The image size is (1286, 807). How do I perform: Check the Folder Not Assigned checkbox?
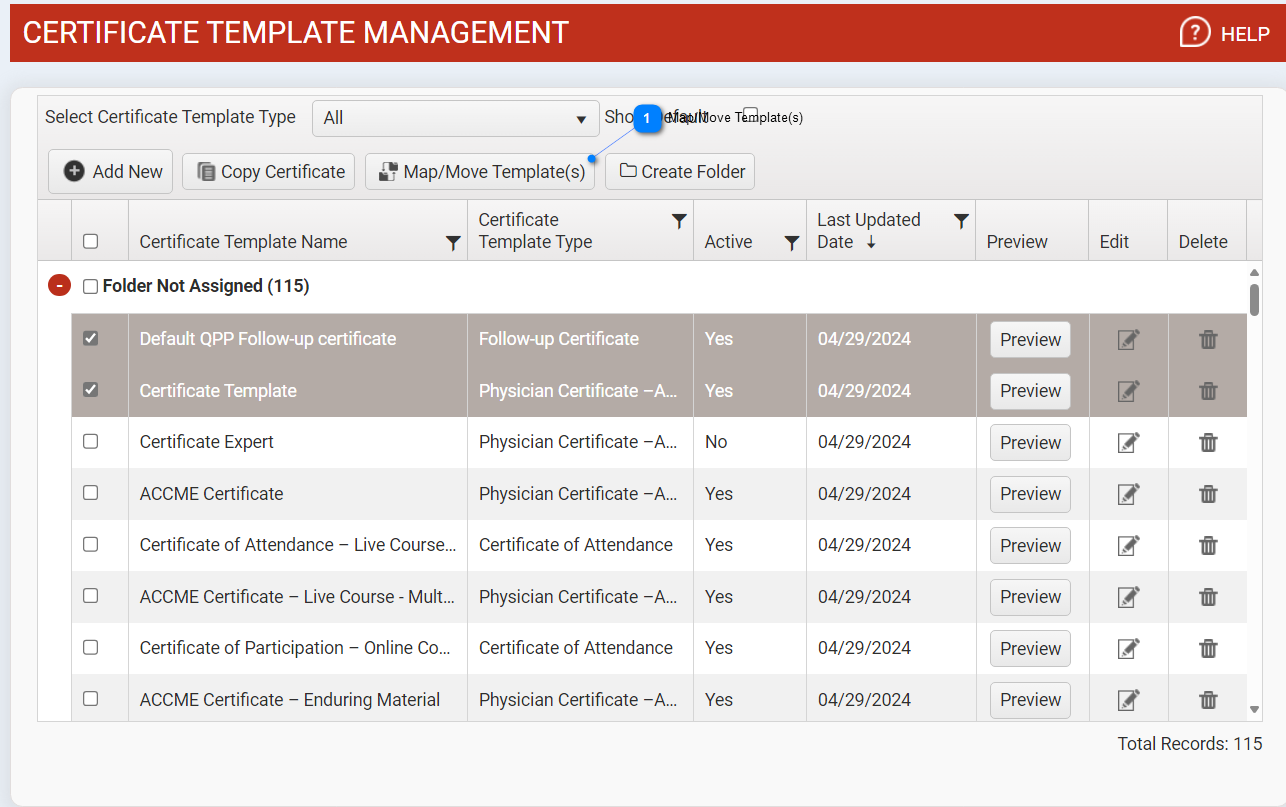(x=90, y=287)
